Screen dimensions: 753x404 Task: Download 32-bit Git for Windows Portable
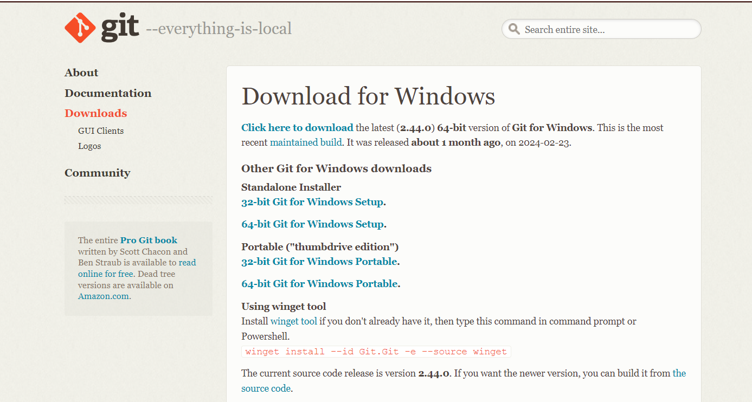(319, 262)
